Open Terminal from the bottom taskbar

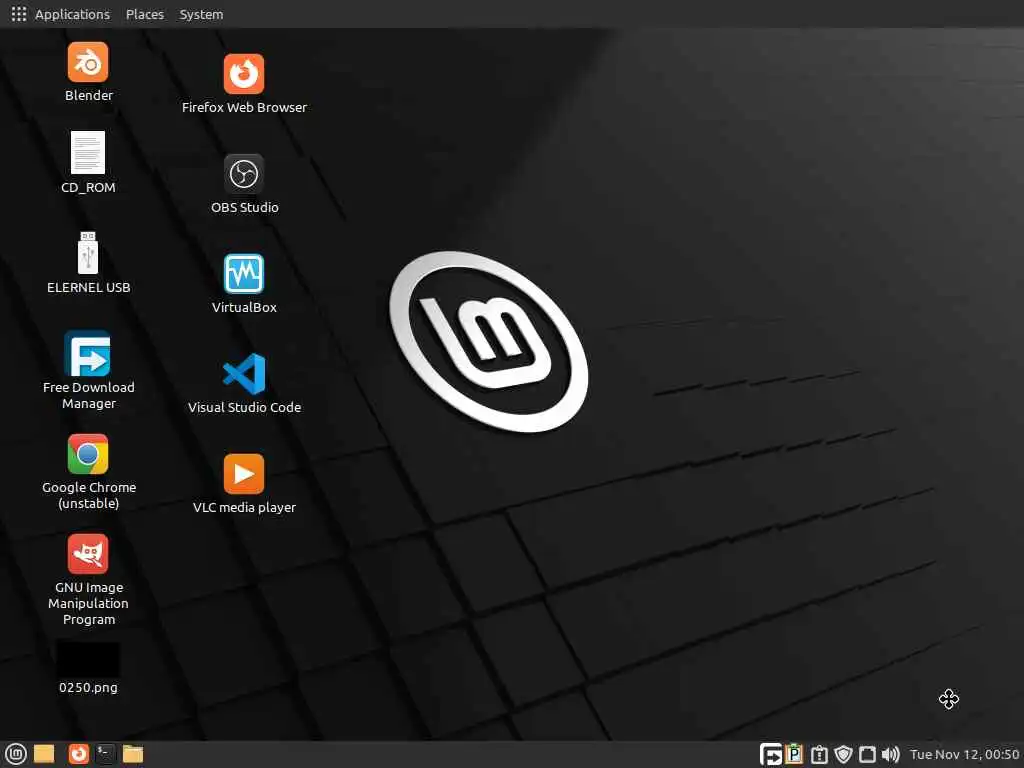point(105,754)
